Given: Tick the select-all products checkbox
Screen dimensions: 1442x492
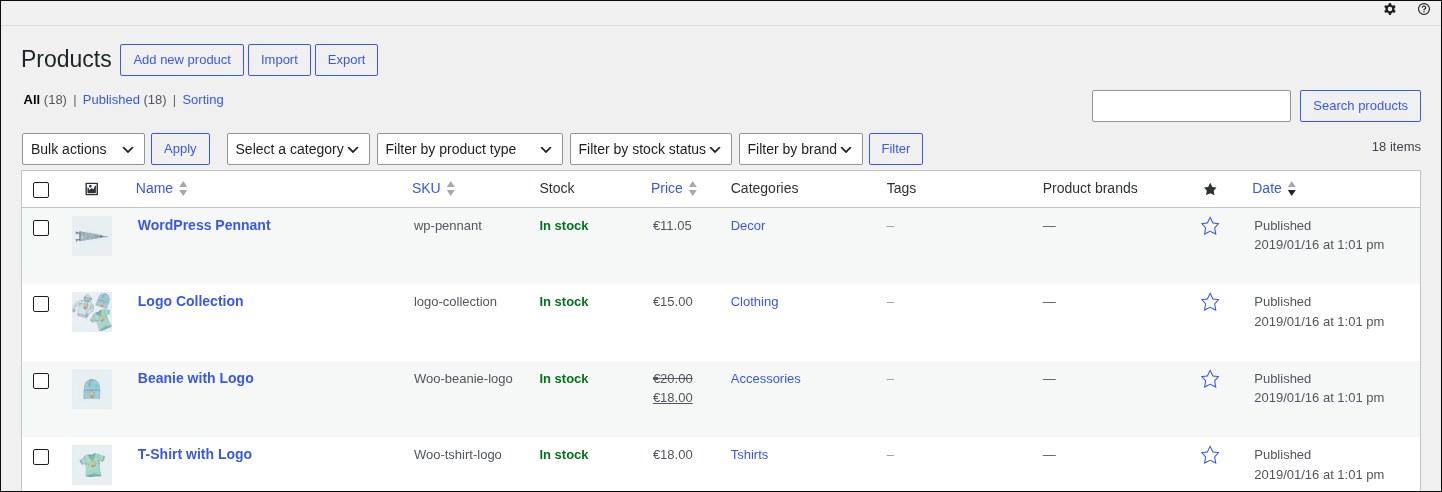Looking at the screenshot, I should click(x=41, y=189).
